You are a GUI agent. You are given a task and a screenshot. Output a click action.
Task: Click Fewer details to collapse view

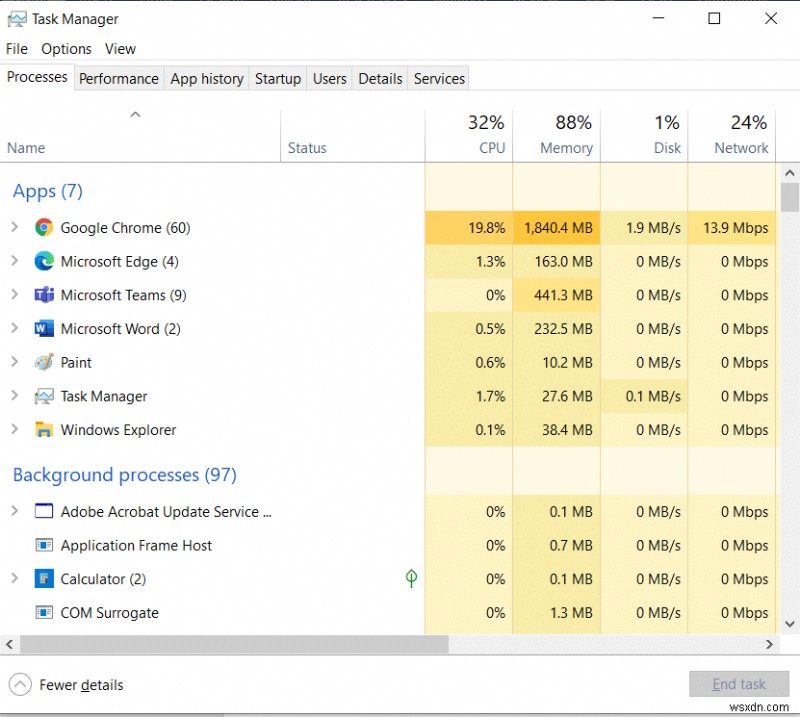click(x=67, y=685)
